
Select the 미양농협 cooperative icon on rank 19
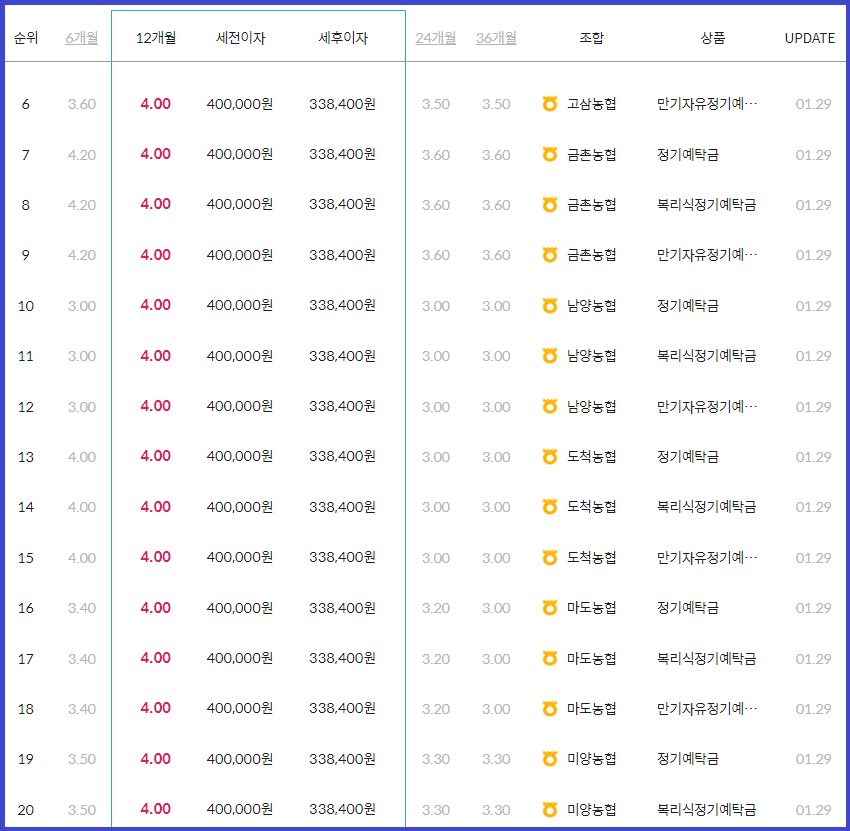click(x=547, y=758)
